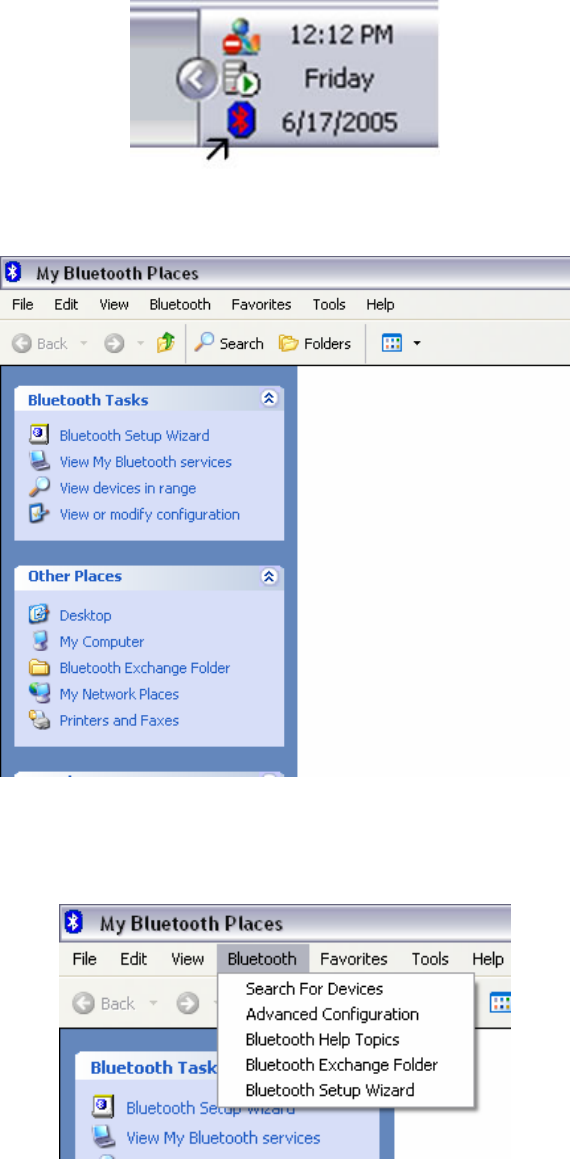
Task: Click Forward arrow button in first window
Action: point(114,344)
